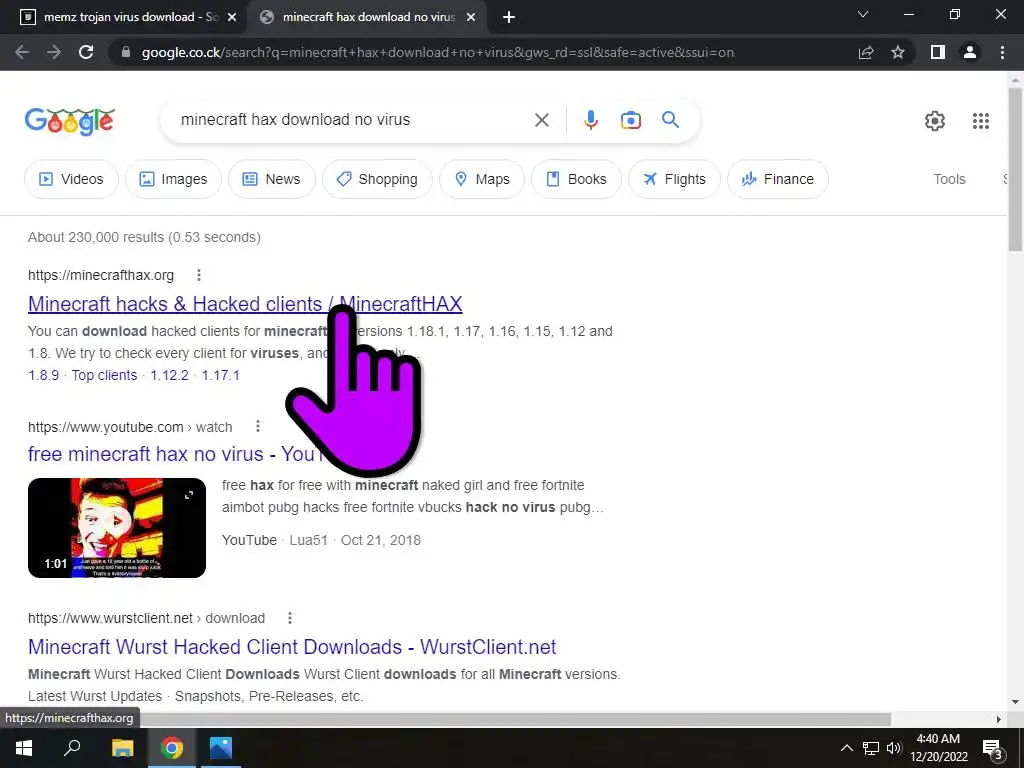This screenshot has width=1024, height=768.
Task: Open the Chrome side panel
Action: pyautogui.click(x=938, y=52)
